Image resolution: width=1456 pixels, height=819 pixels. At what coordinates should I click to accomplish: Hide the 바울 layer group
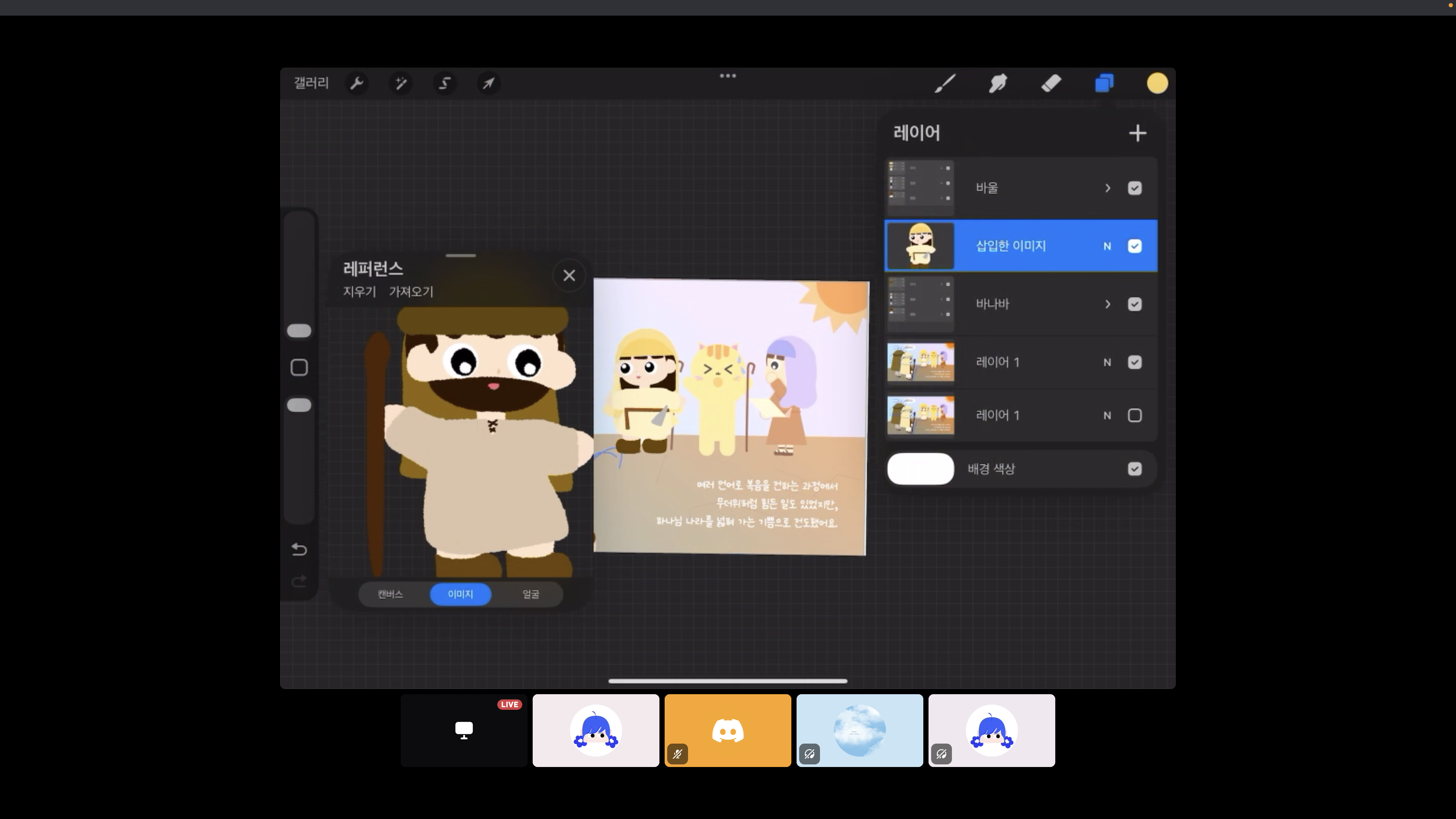[1134, 188]
